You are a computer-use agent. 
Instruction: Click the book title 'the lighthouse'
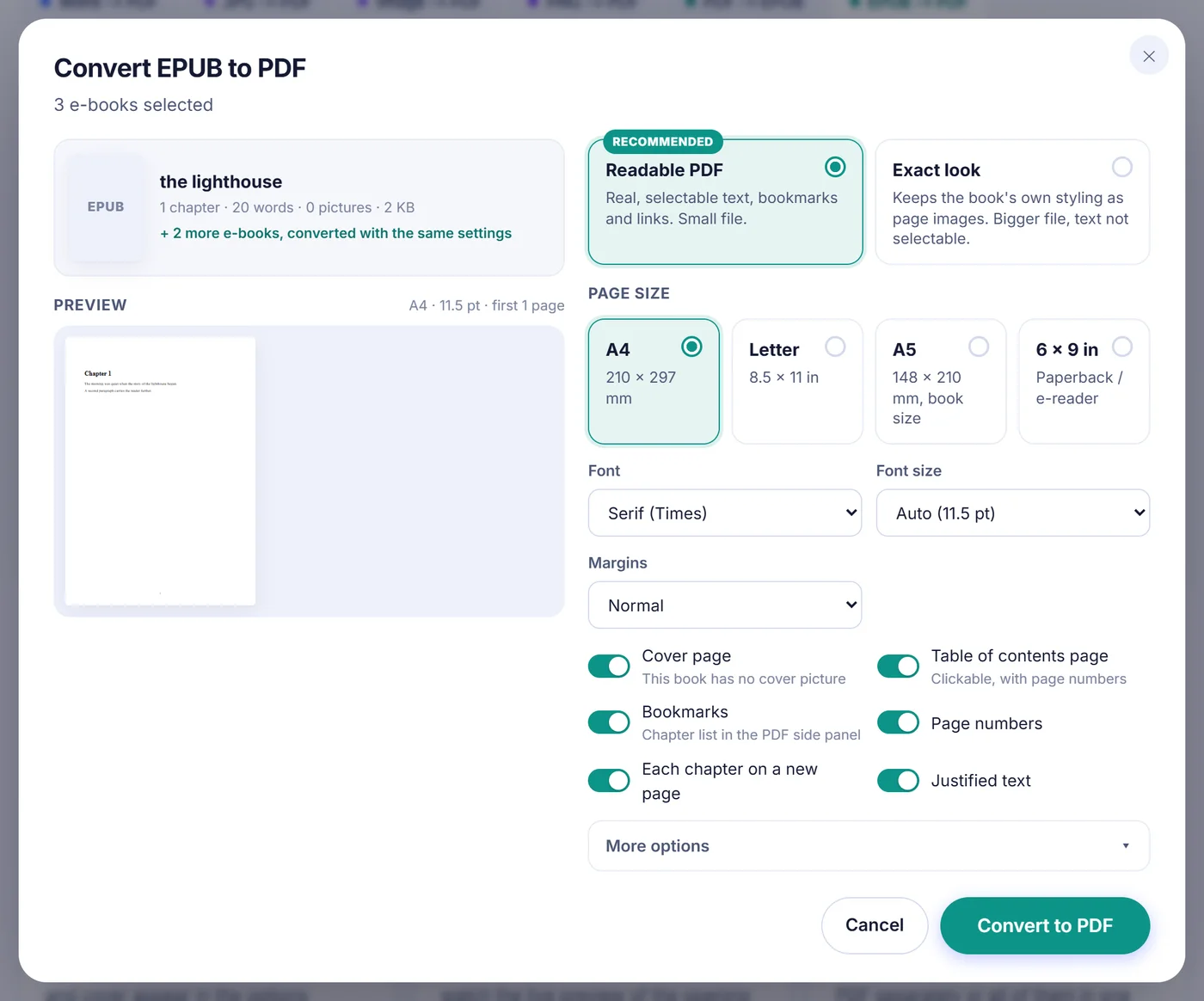[221, 181]
